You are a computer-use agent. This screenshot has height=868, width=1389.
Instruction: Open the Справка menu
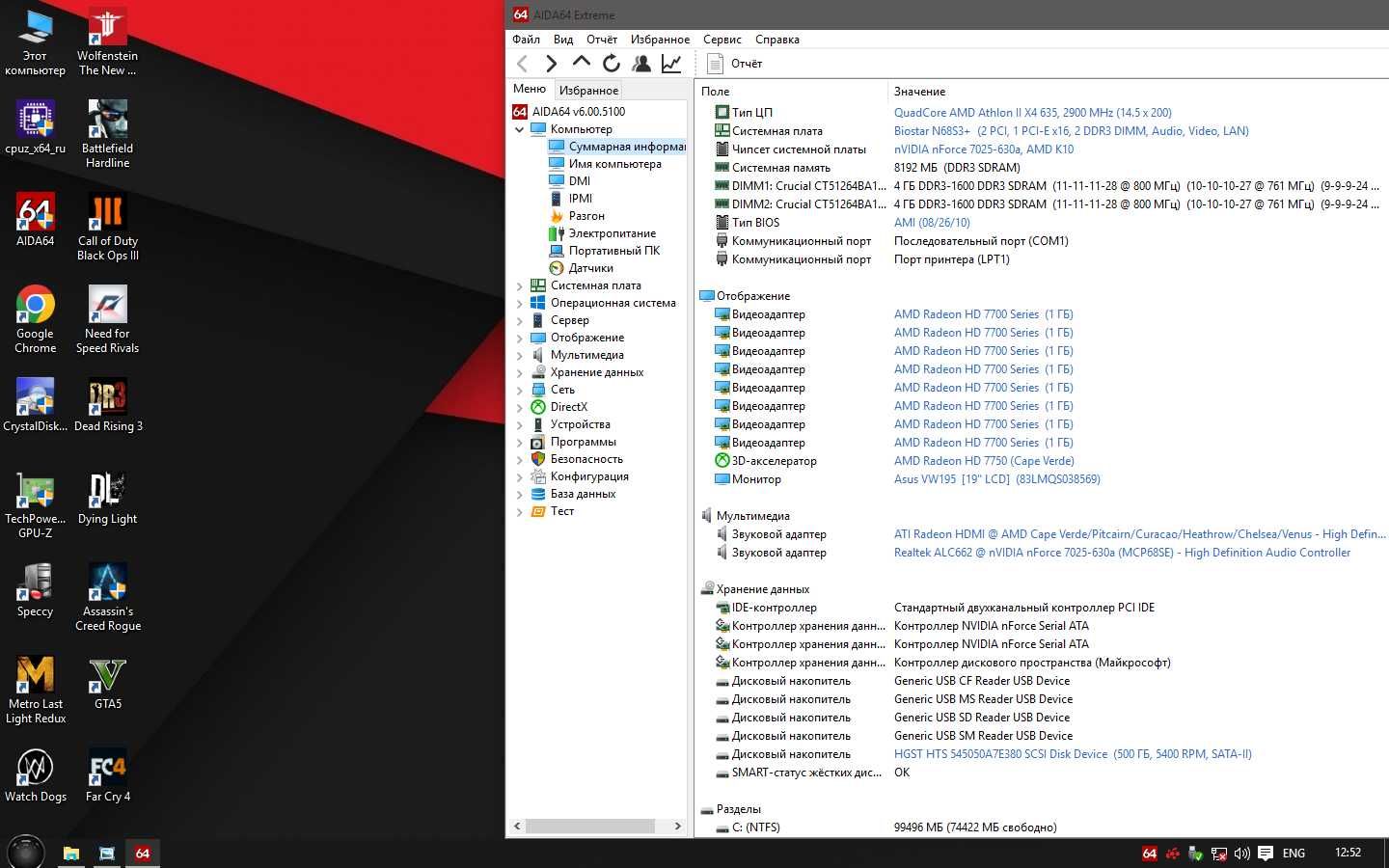[x=777, y=40]
